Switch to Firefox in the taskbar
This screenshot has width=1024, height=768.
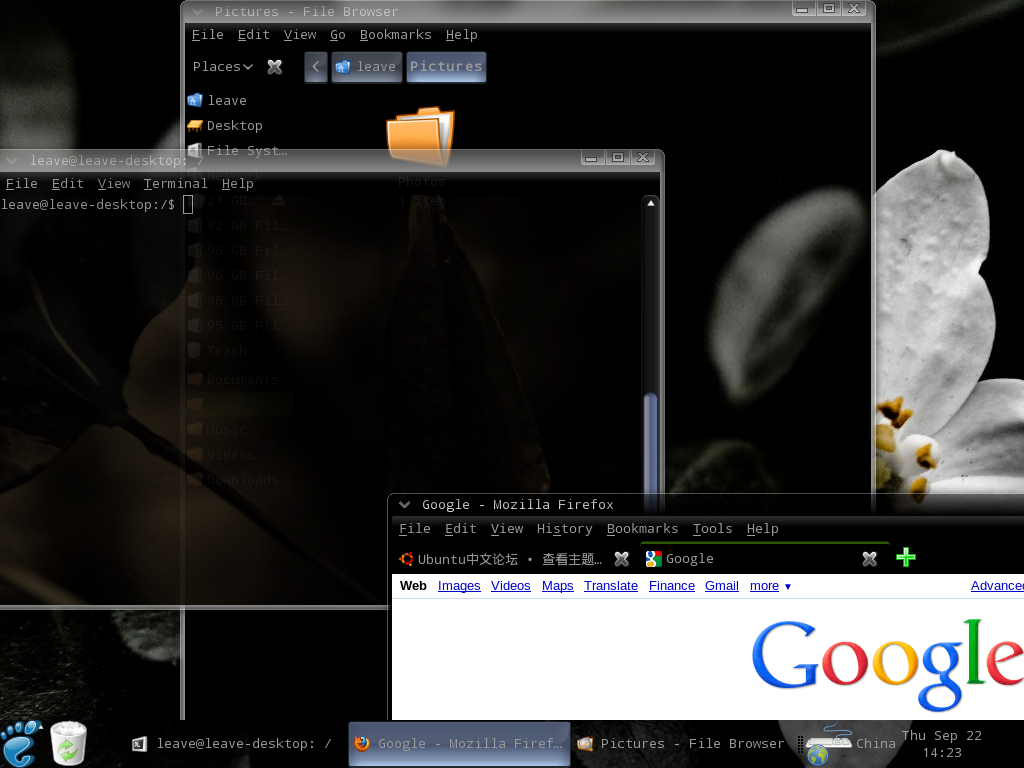(459, 743)
